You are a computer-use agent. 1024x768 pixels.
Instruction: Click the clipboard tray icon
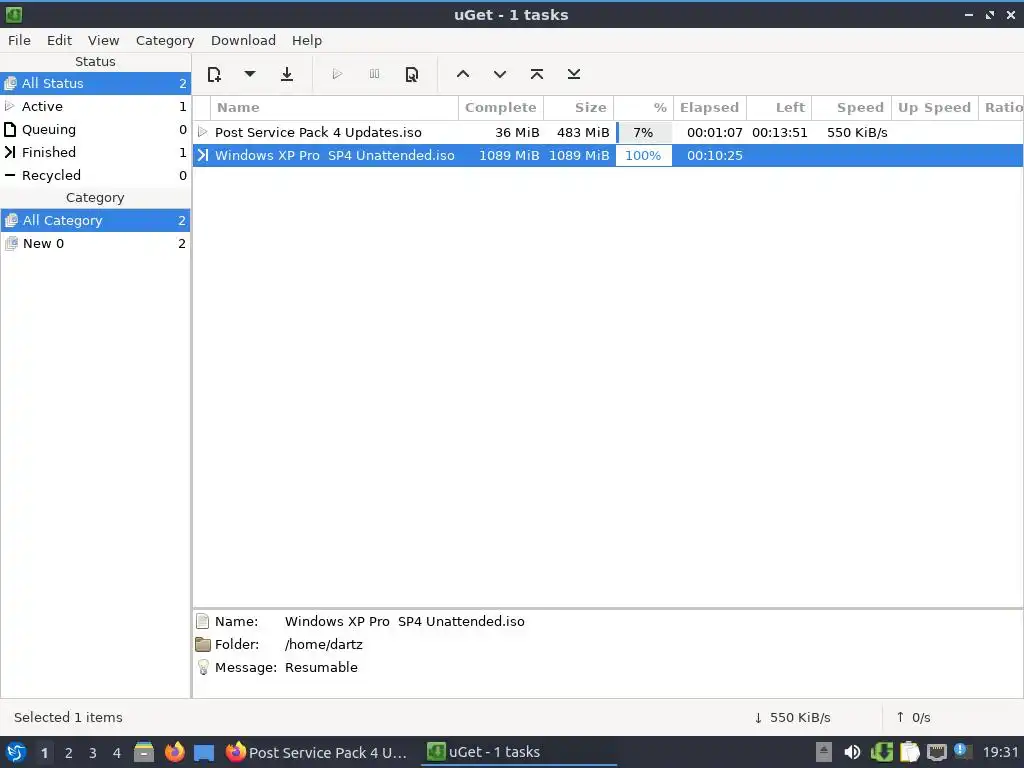[x=910, y=752]
